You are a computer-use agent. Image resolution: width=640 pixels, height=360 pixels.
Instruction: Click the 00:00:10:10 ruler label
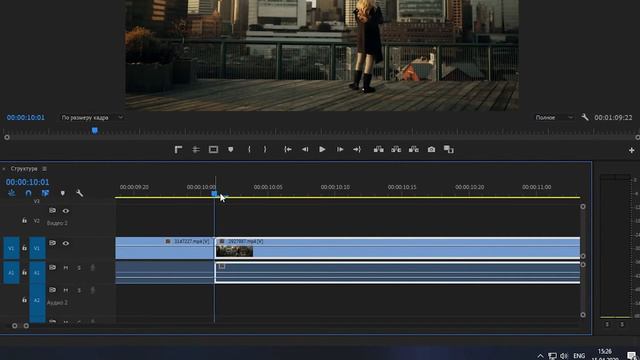tap(335, 187)
